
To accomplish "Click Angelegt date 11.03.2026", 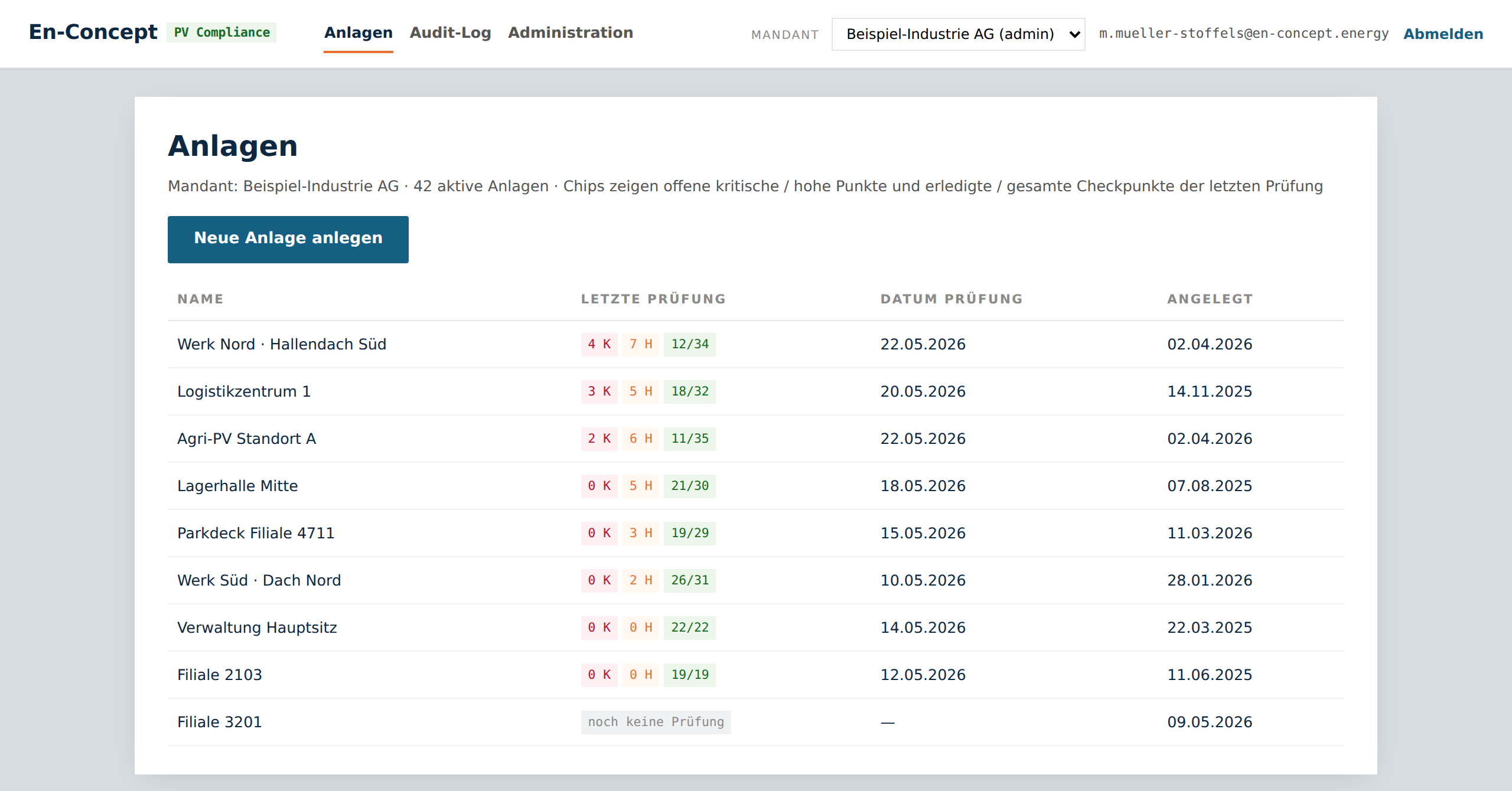I will [1210, 533].
